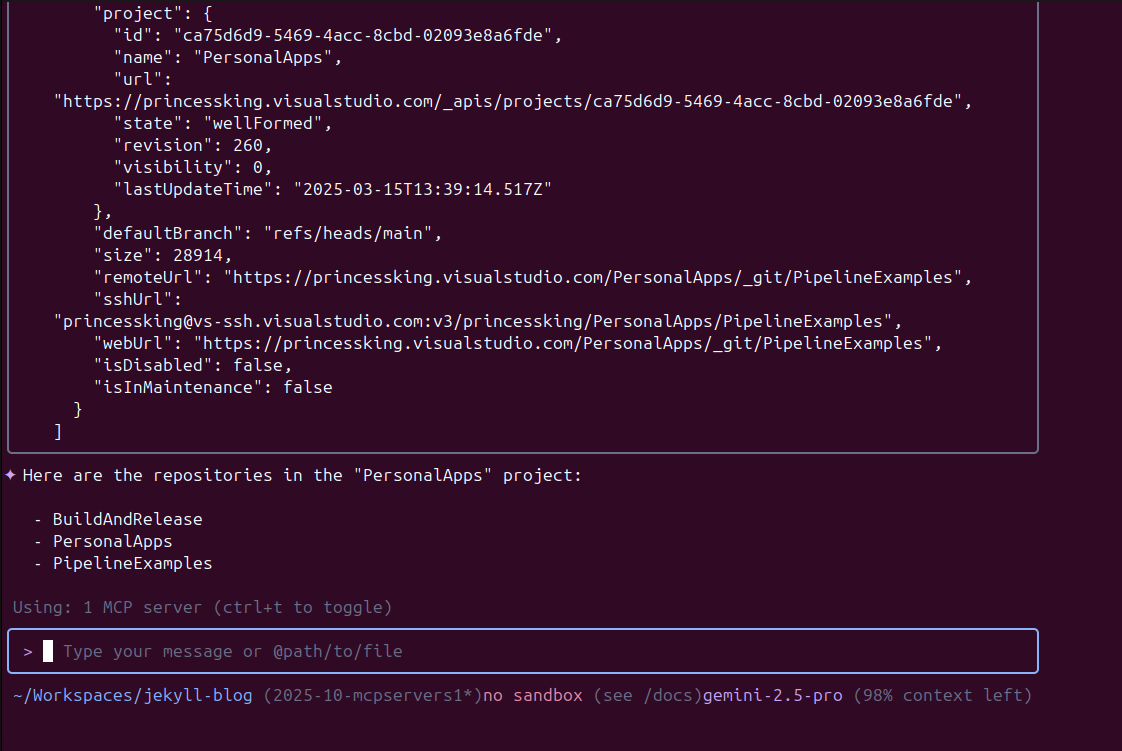Click the PipelineExamples repository list item

point(132,563)
